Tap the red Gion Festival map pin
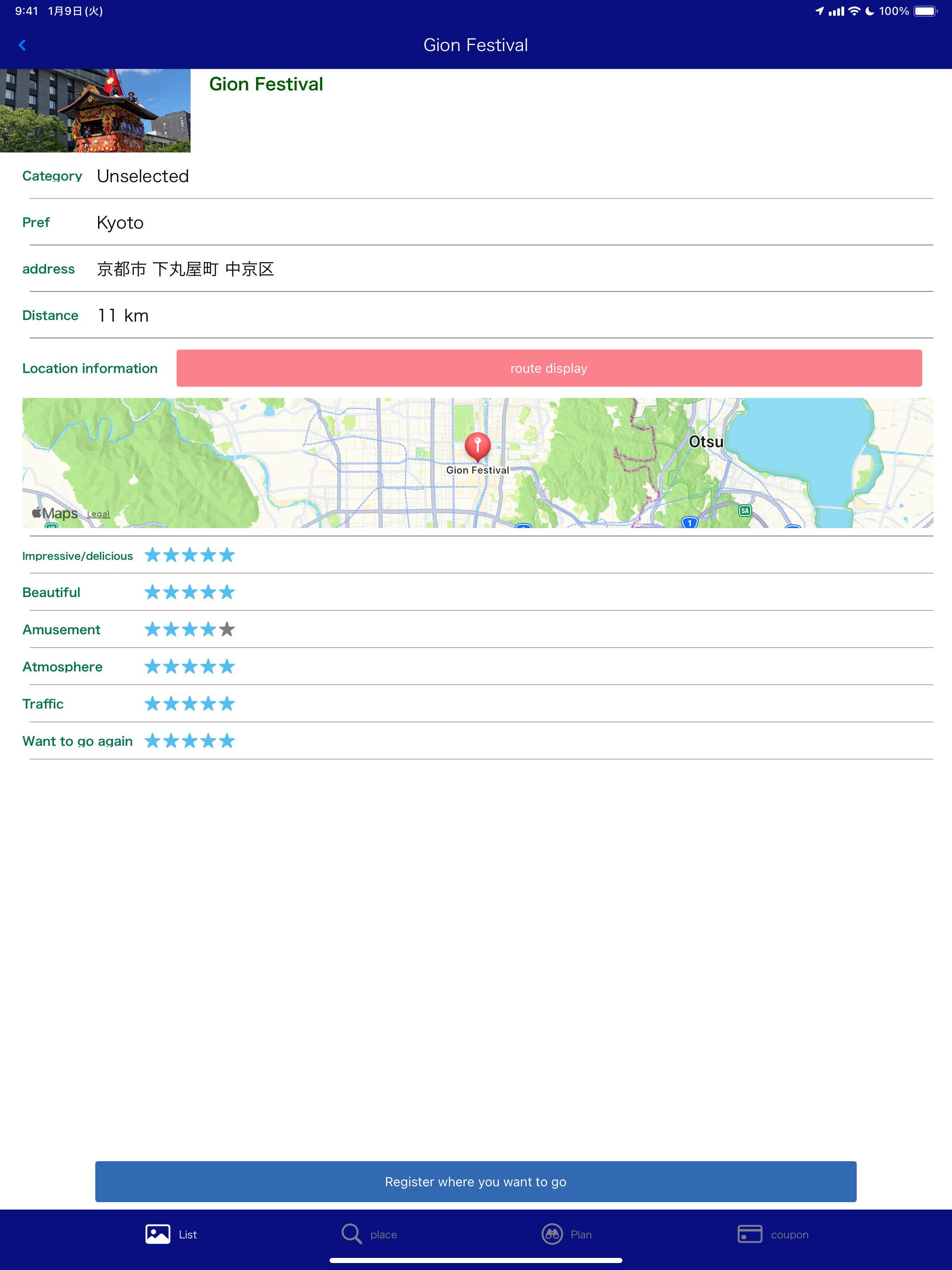 (477, 446)
